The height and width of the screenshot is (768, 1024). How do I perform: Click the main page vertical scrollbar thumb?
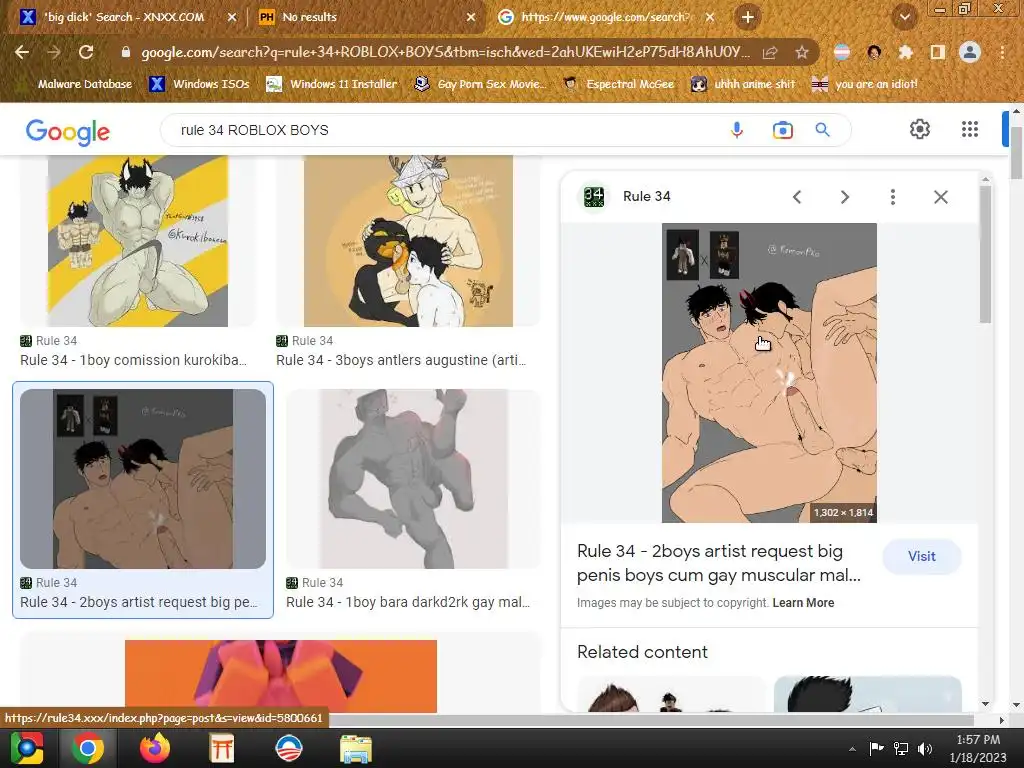click(1016, 153)
